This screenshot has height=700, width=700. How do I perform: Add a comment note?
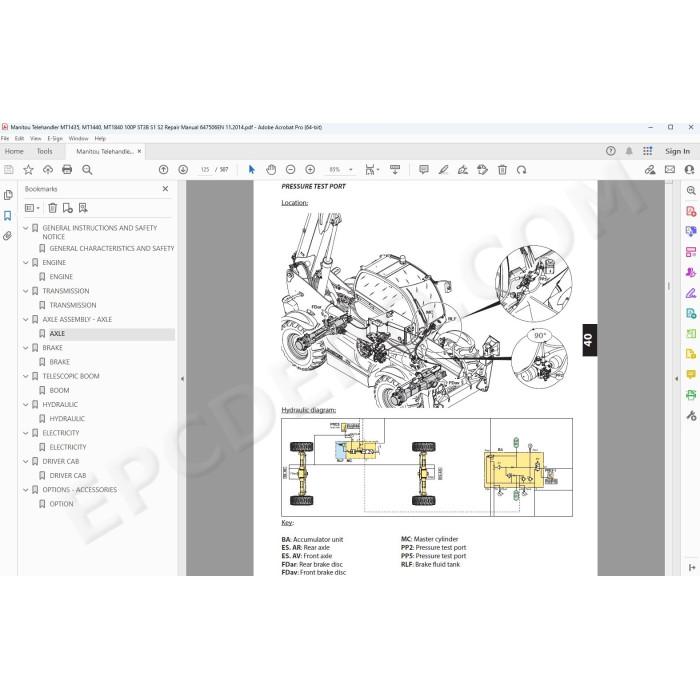pyautogui.click(x=424, y=170)
